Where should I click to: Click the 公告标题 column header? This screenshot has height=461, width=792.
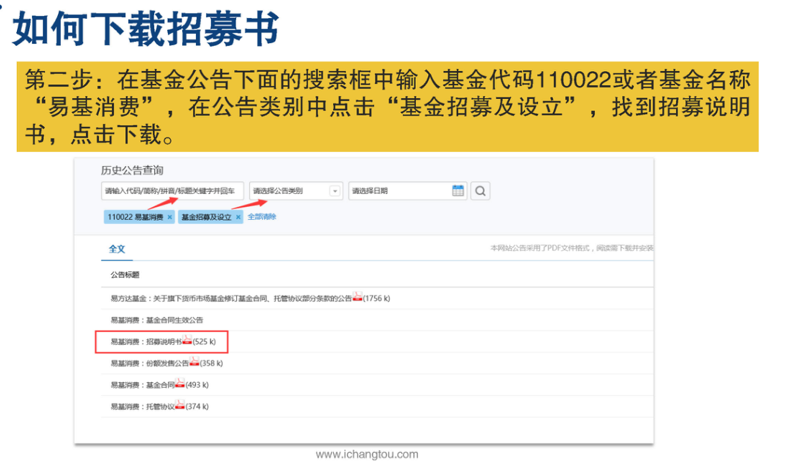coord(125,275)
